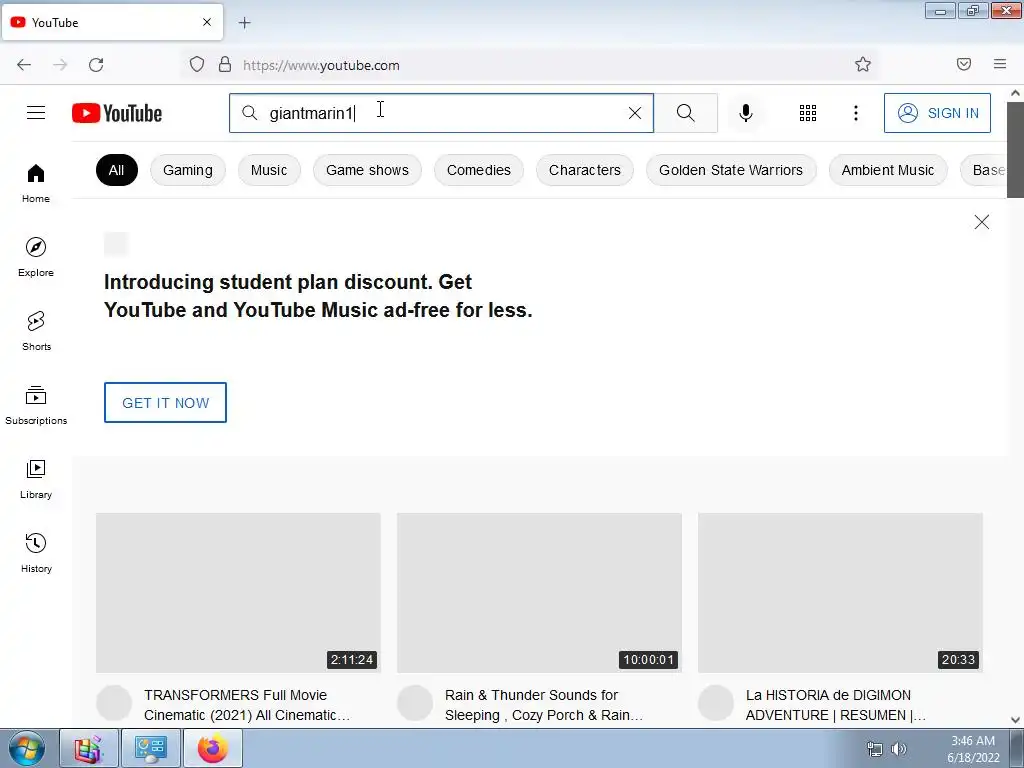The image size is (1024, 768).
Task: Open channel avatar beside Rain & Thunder video
Action: click(415, 703)
